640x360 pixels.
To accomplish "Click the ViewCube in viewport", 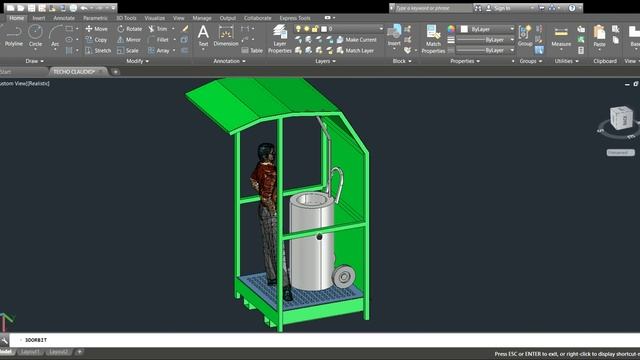I will [621, 118].
